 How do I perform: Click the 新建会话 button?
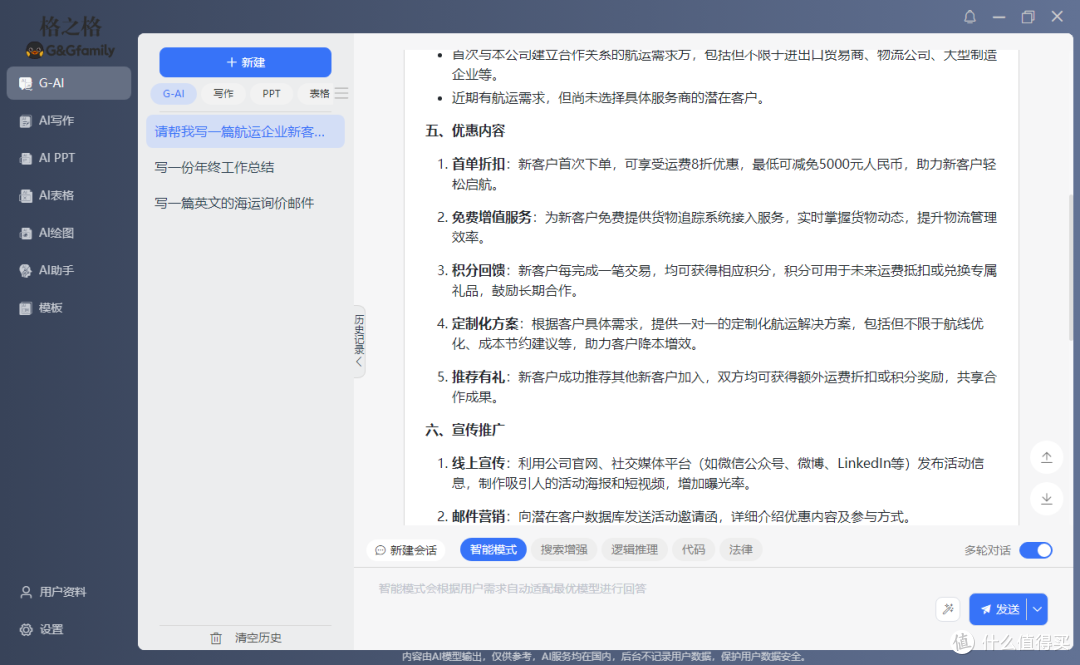point(406,550)
